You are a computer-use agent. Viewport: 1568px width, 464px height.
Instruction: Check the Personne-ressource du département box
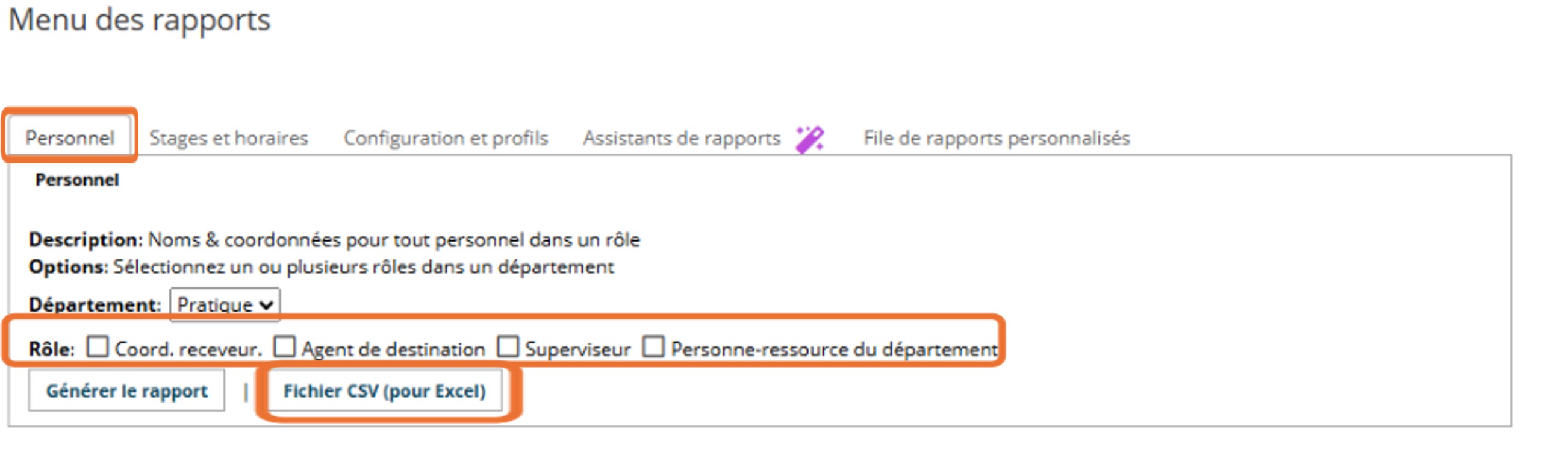coord(654,347)
